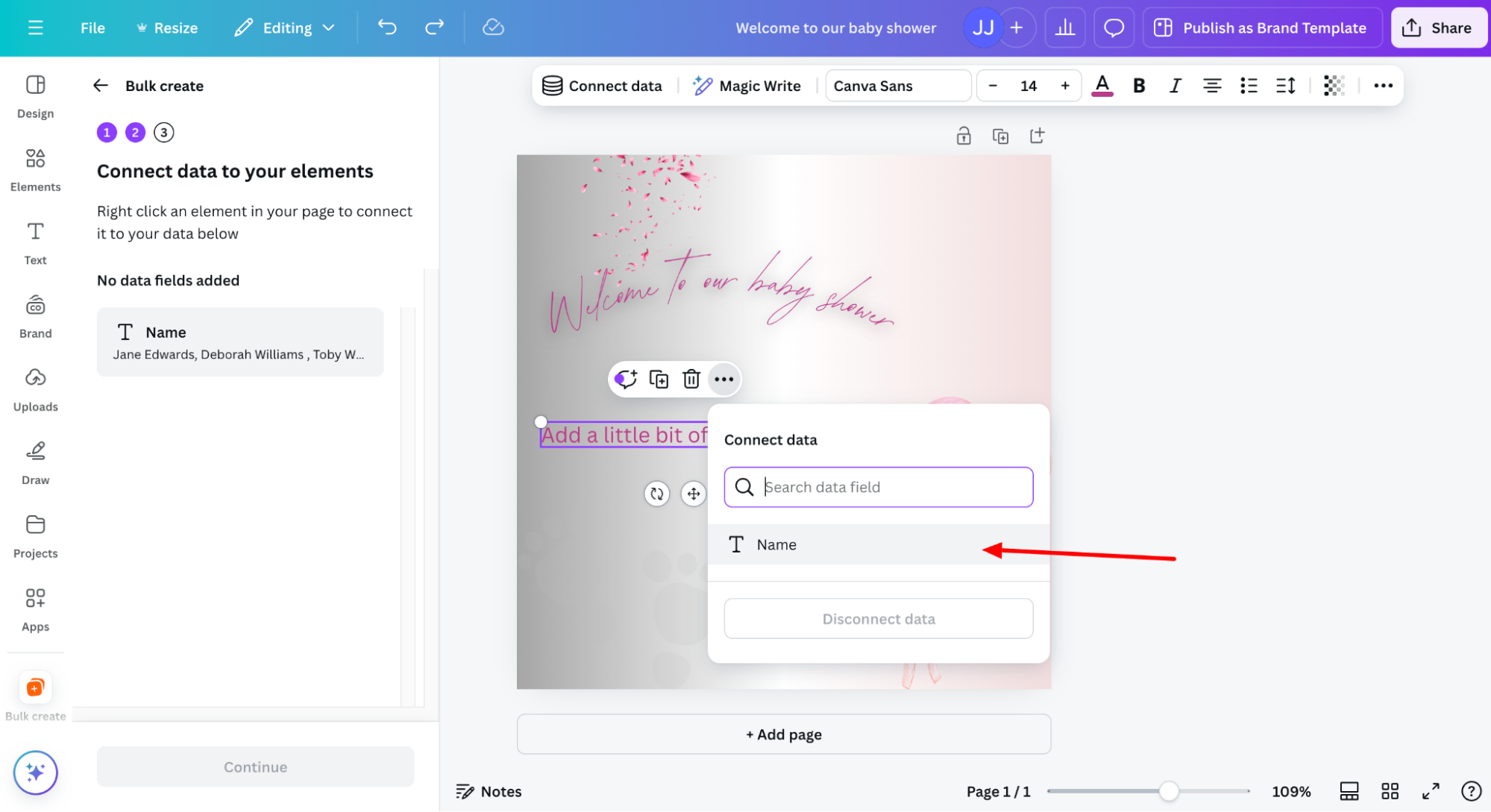
Task: Delete the selected text element
Action: [691, 380]
